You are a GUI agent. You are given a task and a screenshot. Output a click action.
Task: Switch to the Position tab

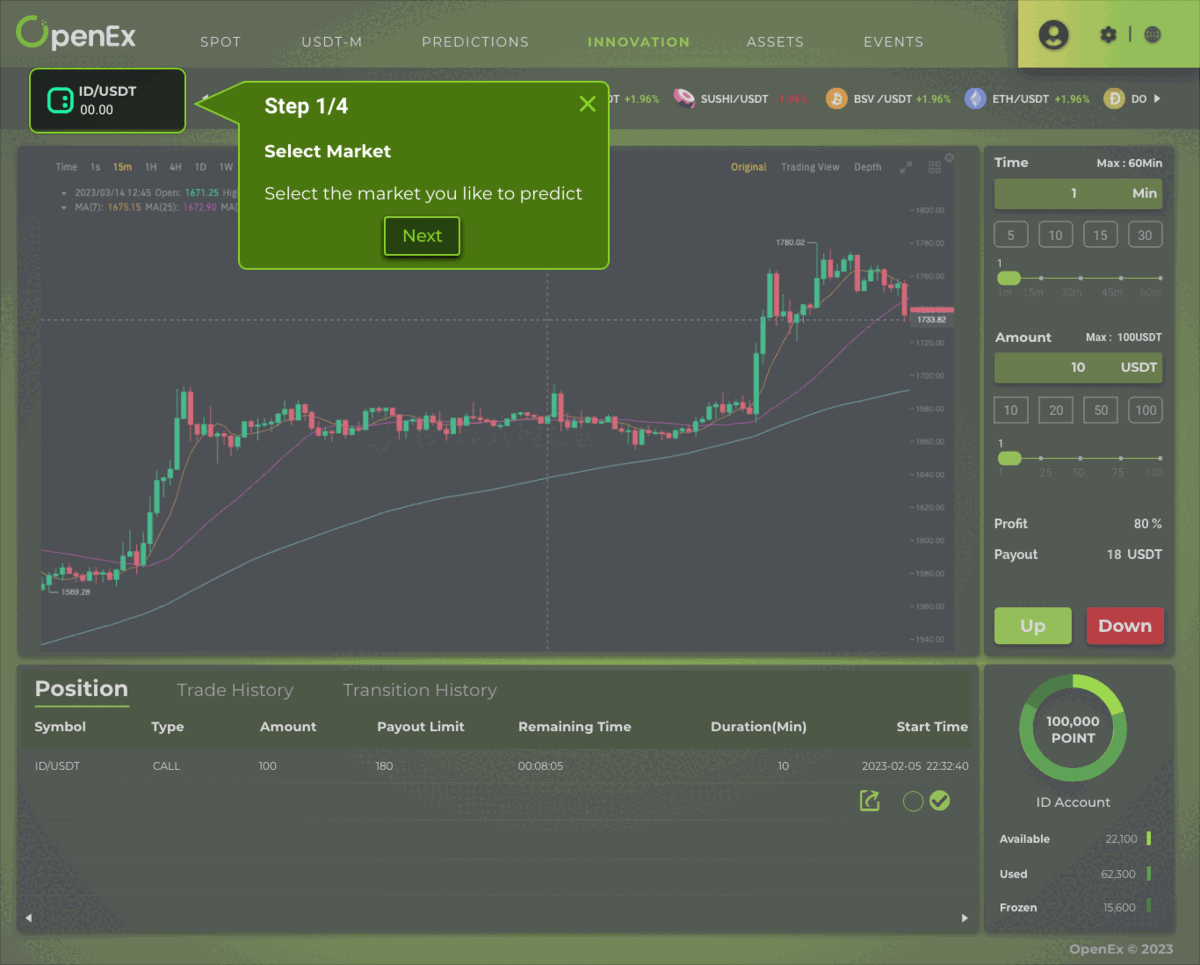click(81, 689)
